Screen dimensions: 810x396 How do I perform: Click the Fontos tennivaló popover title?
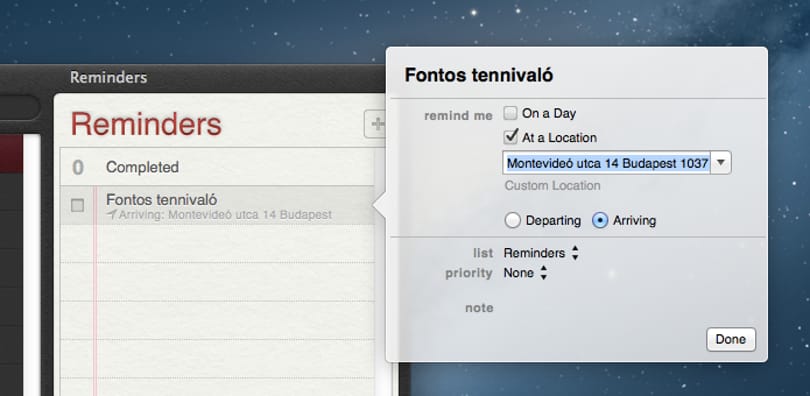[x=478, y=75]
